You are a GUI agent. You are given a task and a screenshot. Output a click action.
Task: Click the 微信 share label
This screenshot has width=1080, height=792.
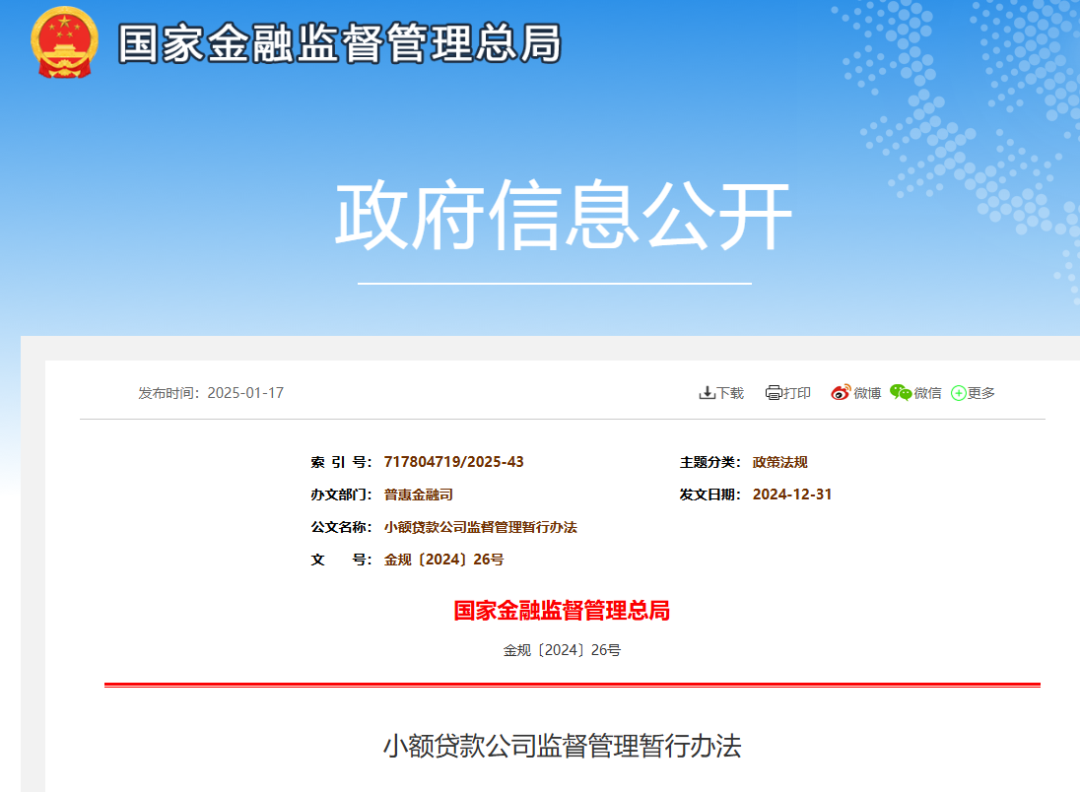pyautogui.click(x=928, y=393)
